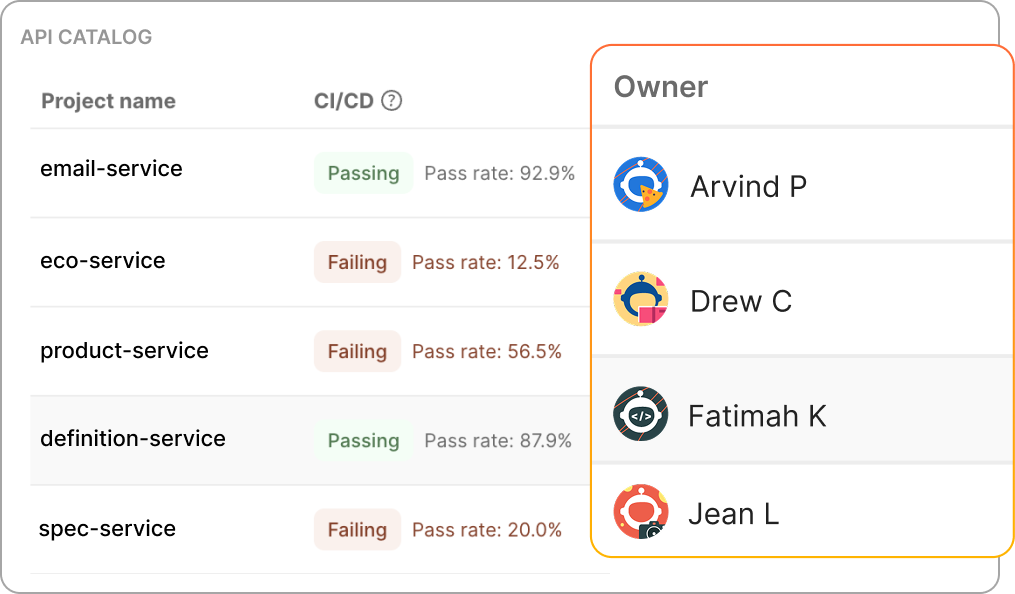Viewport: 1015px width, 594px height.
Task: Open the spec-service project link
Action: (107, 528)
